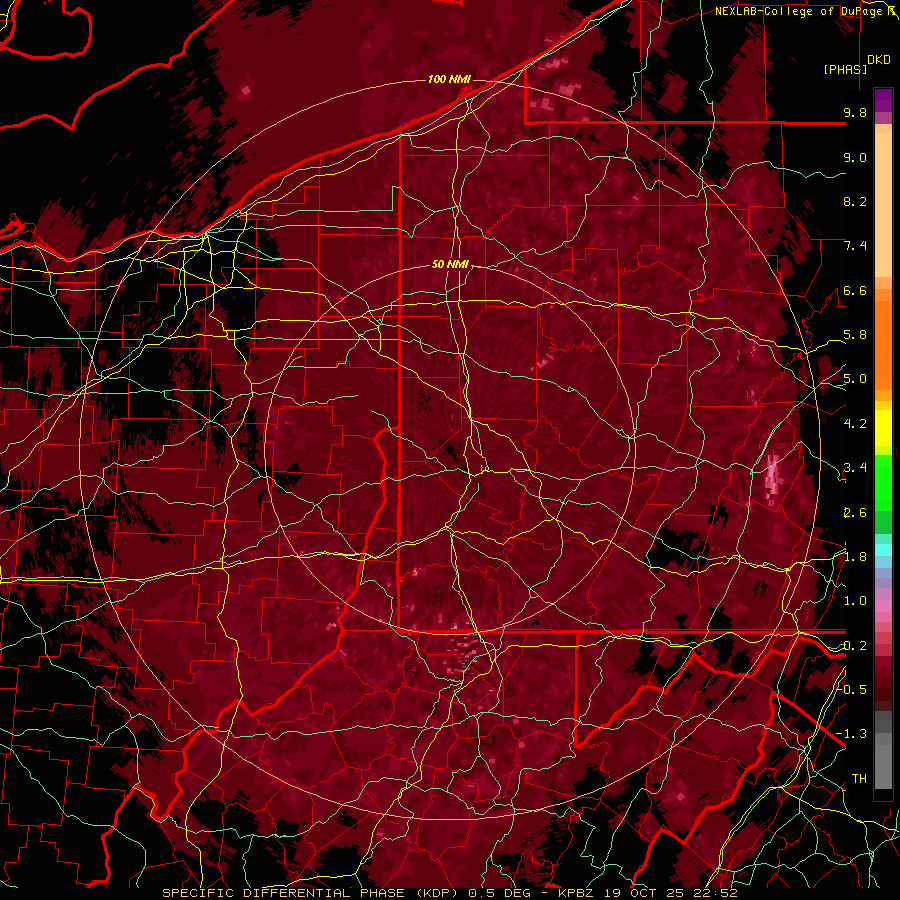
Task: Click the 1.0 value on the color scale
Action: (855, 601)
